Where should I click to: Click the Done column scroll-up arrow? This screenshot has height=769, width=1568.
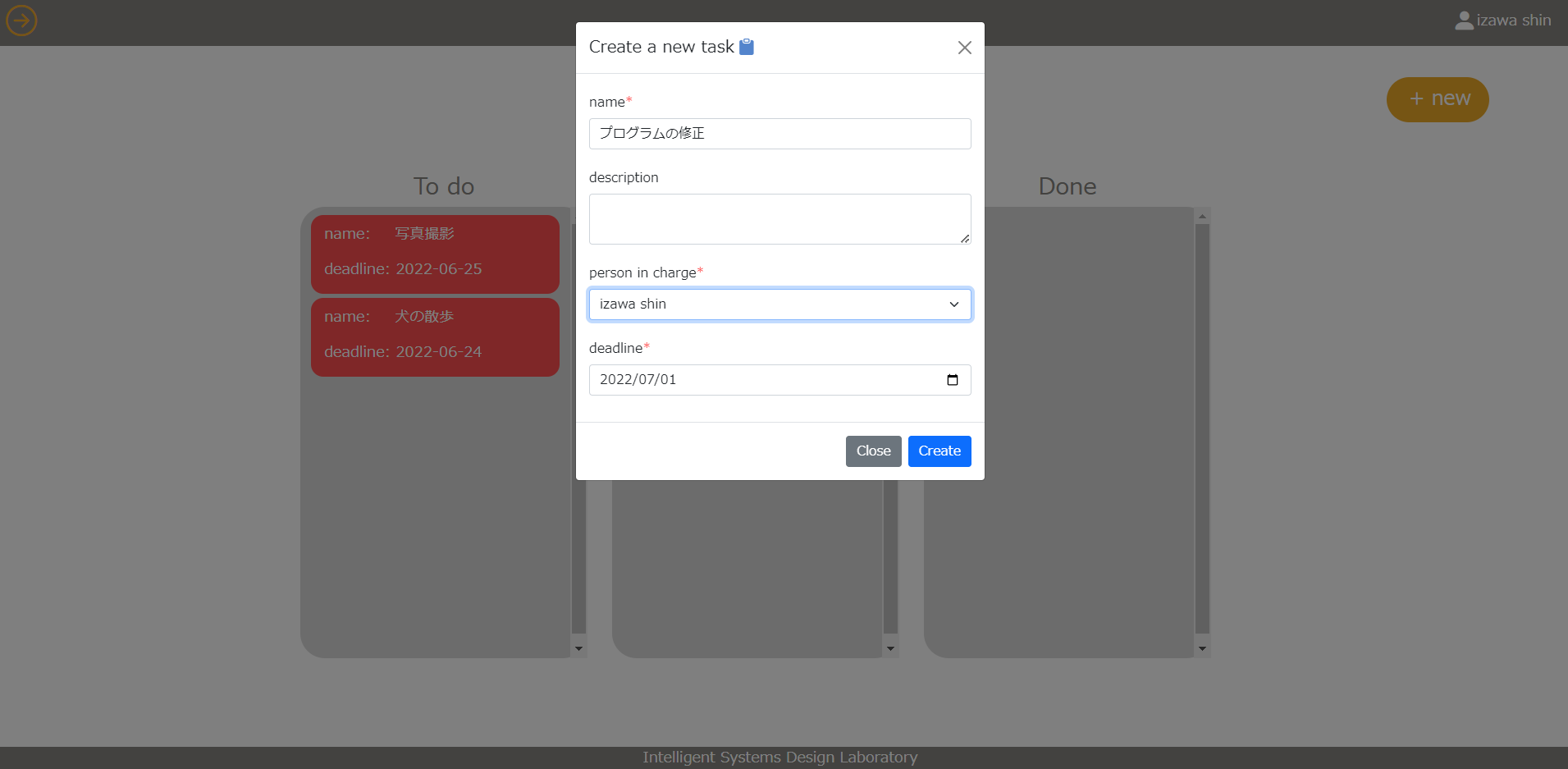coord(1202,217)
